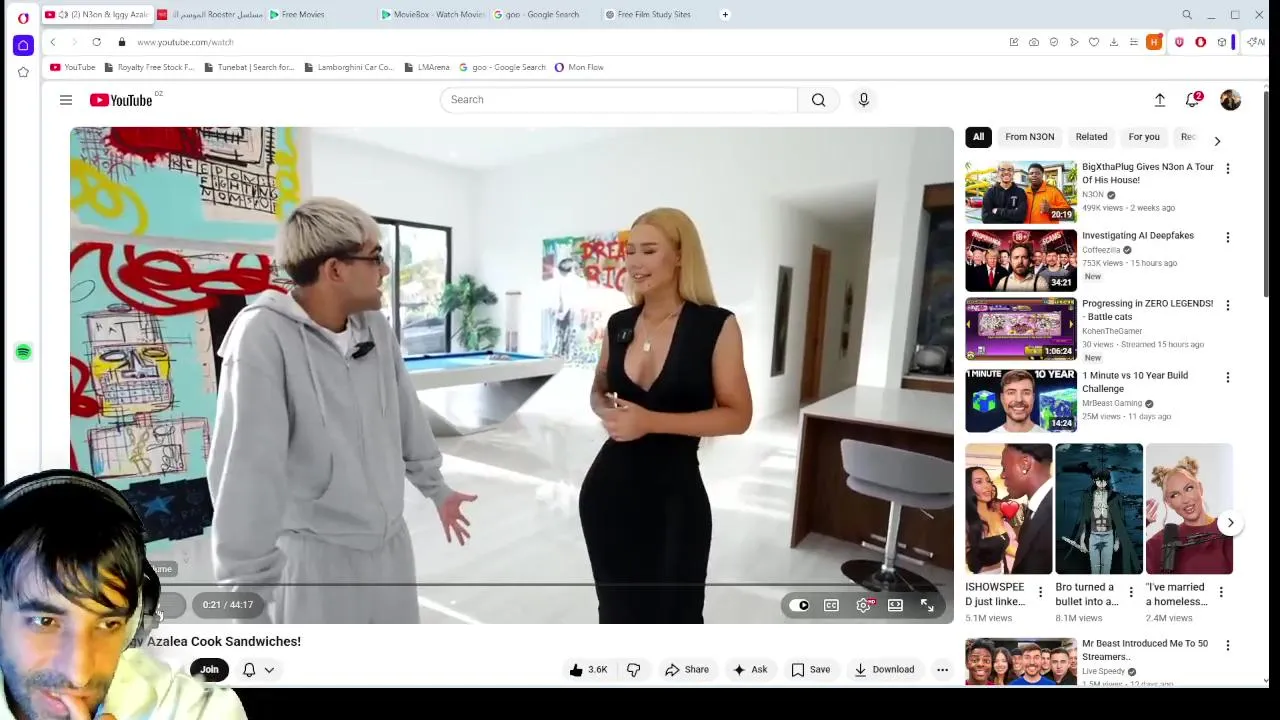Screen dimensions: 1280x720
Task: Open options menu for BigXthaPlug video
Action: click(x=1228, y=169)
